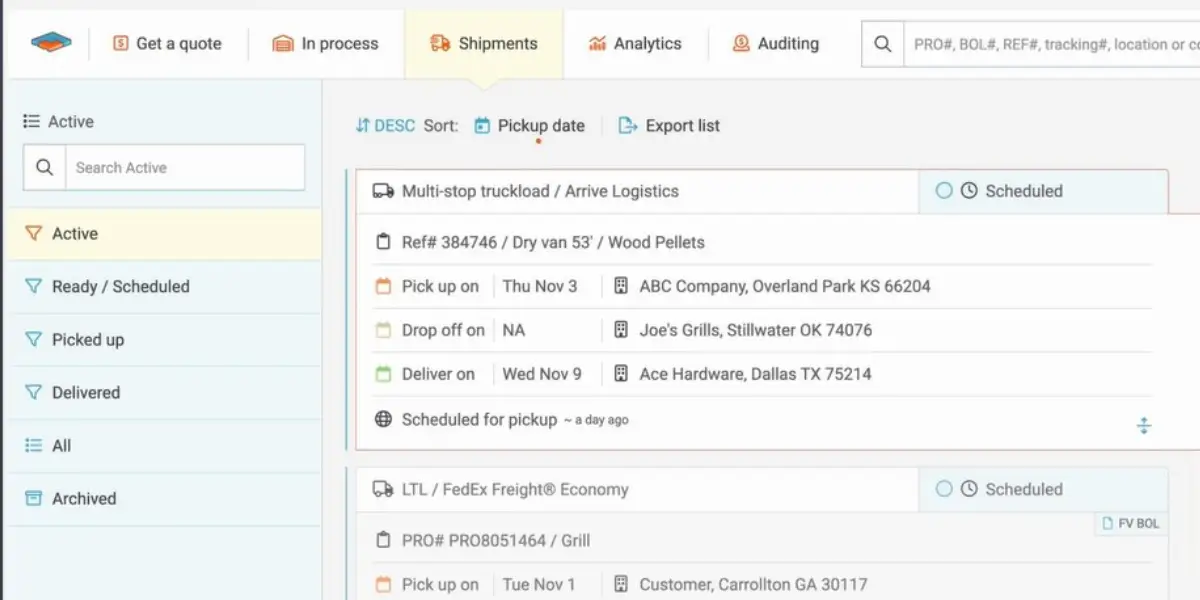Click the building icon beside Joe's Grills
Viewport: 1200px width, 600px height.
click(620, 330)
